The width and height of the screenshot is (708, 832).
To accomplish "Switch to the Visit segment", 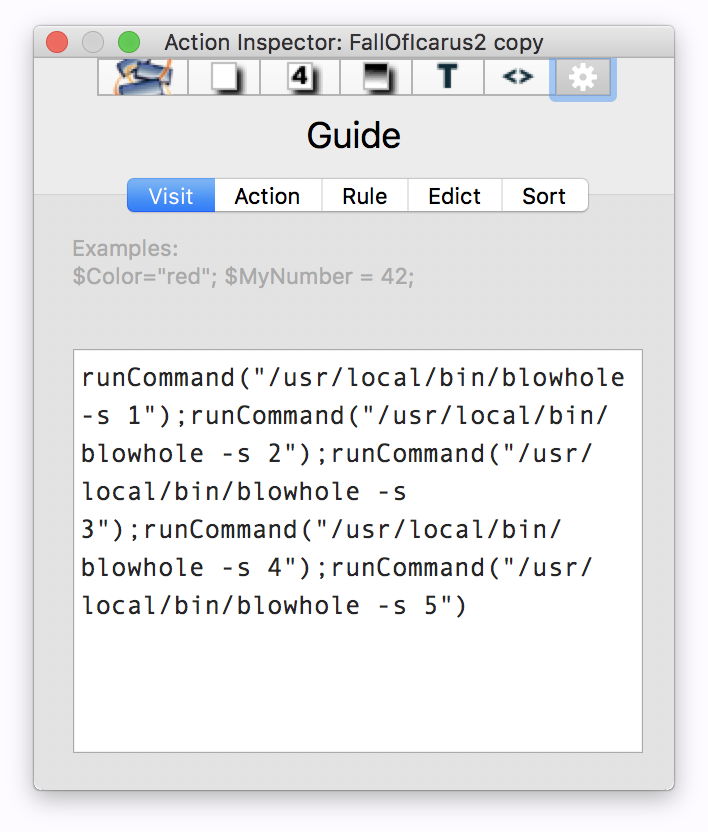I will (171, 196).
